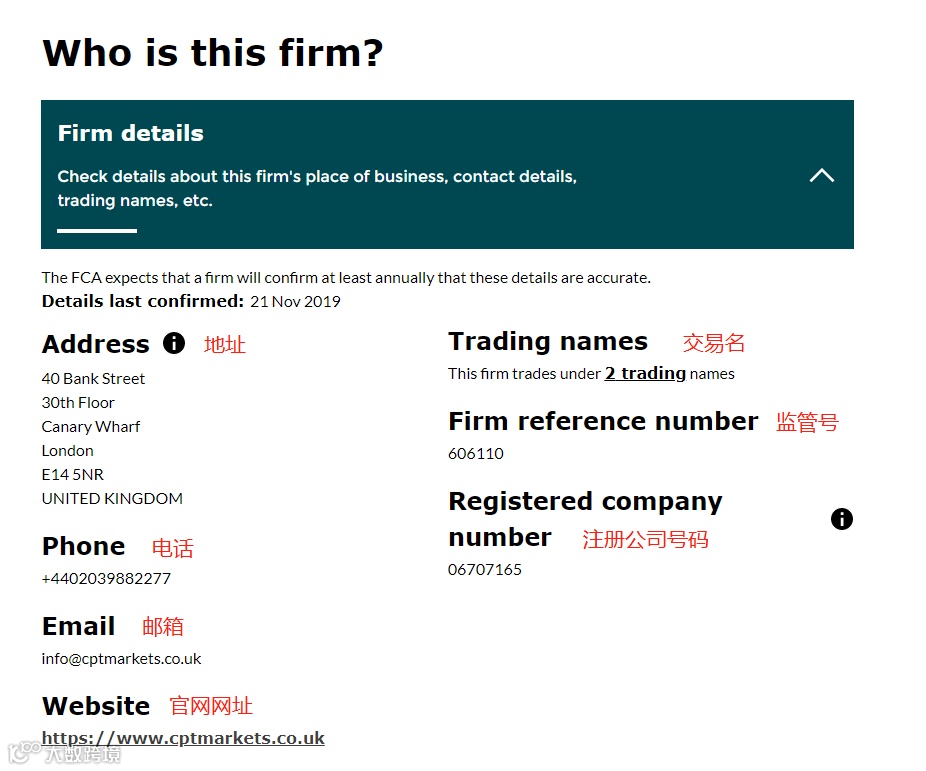Click the firm reference number 606110
The width and height of the screenshot is (926, 771).
(476, 454)
